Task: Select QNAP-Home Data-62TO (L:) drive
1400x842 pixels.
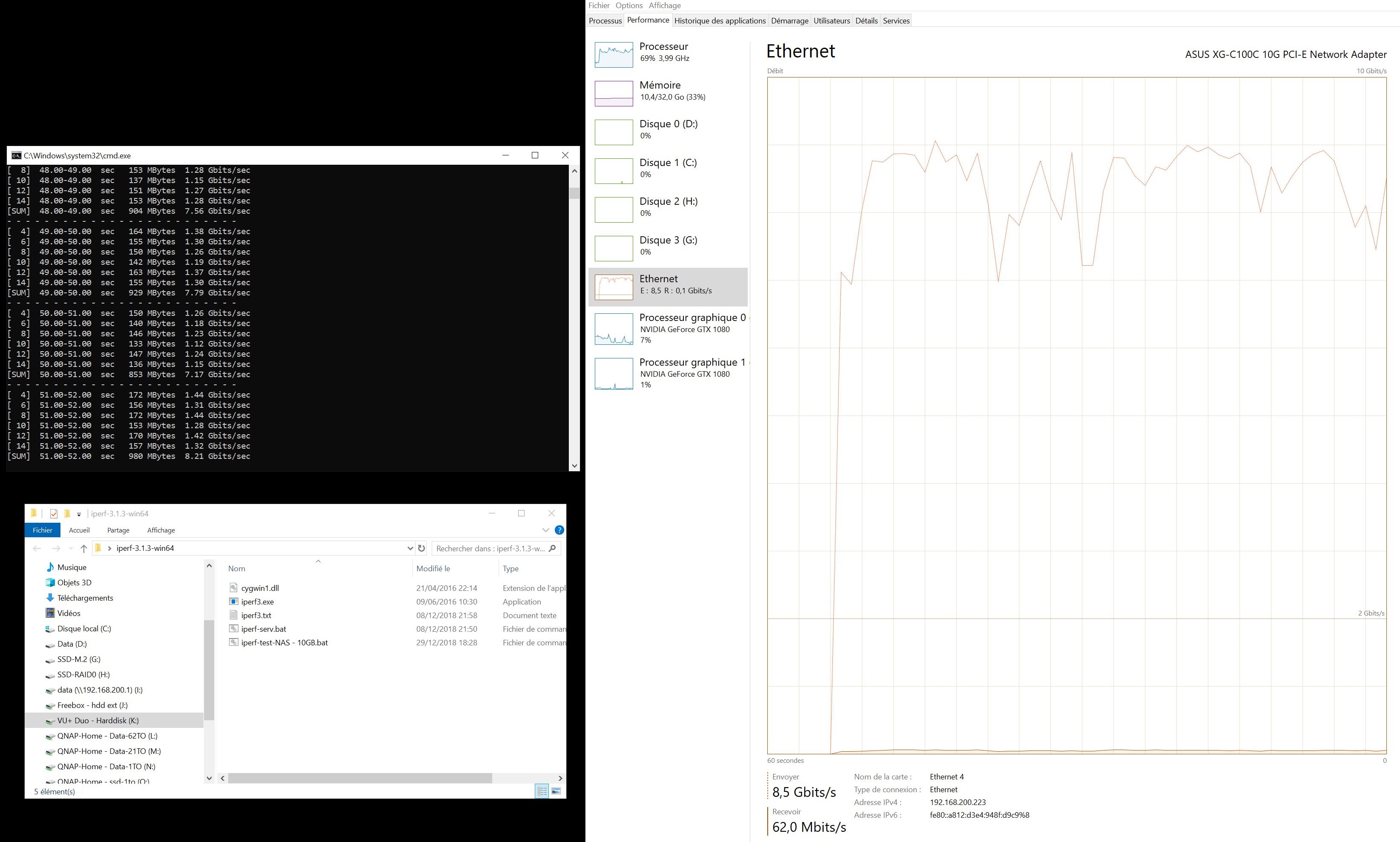Action: (107, 736)
